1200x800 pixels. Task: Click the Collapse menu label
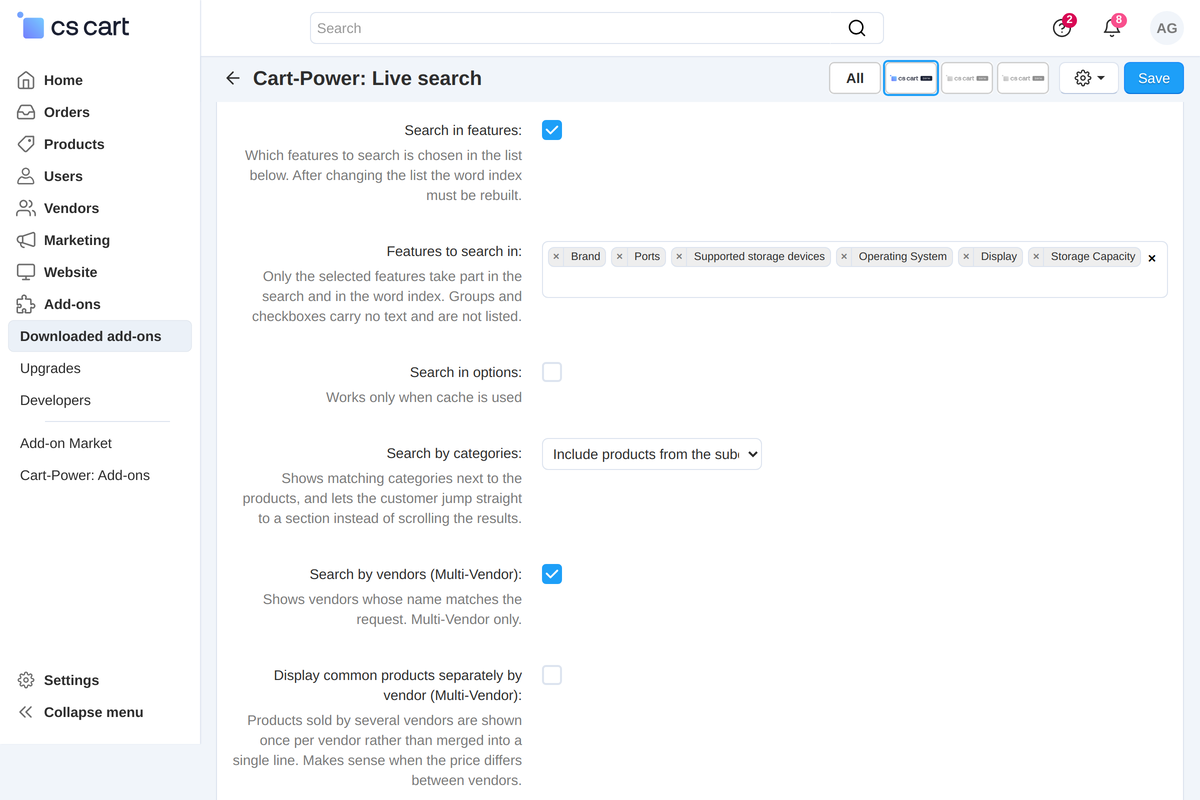(x=93, y=712)
